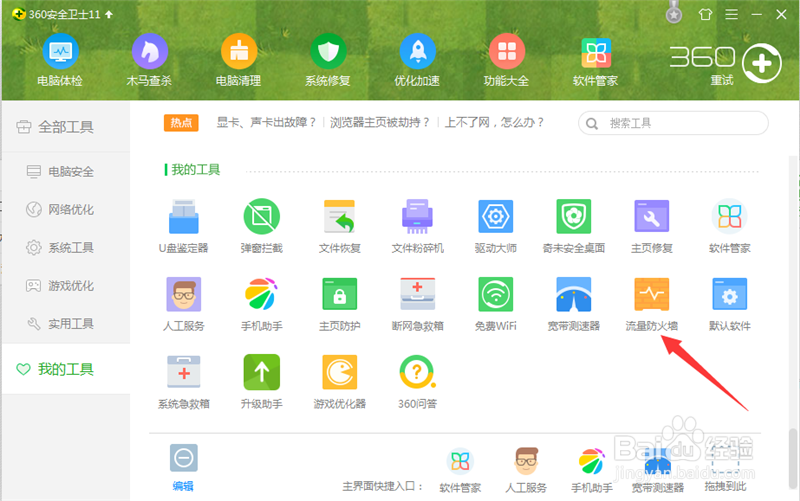Launch 文件恢复 file recovery
Viewport: 800px width, 501px height.
pyautogui.click(x=340, y=226)
